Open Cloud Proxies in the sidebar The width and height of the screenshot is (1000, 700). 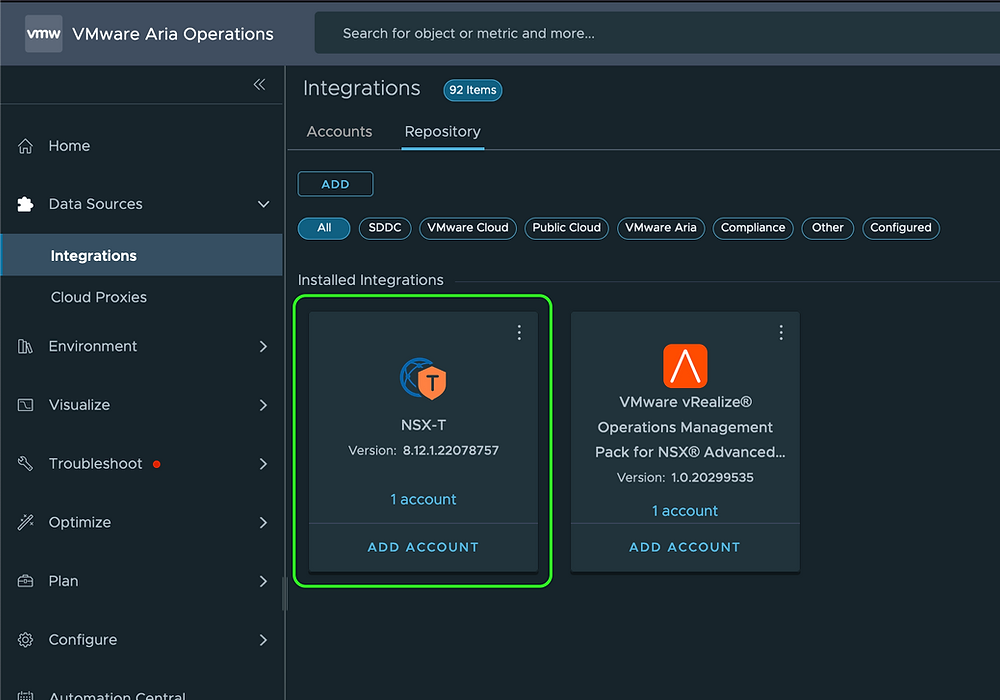coord(99,297)
